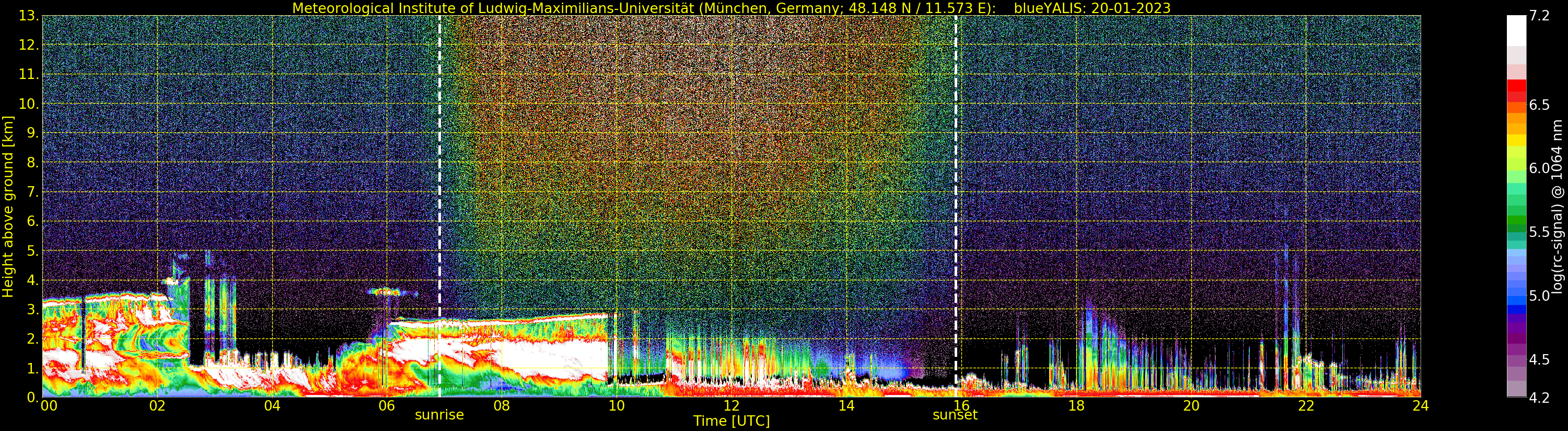Screen dimensions: 1568x431
Task: Click the dashed white sunrise line
Action: (x=439, y=183)
